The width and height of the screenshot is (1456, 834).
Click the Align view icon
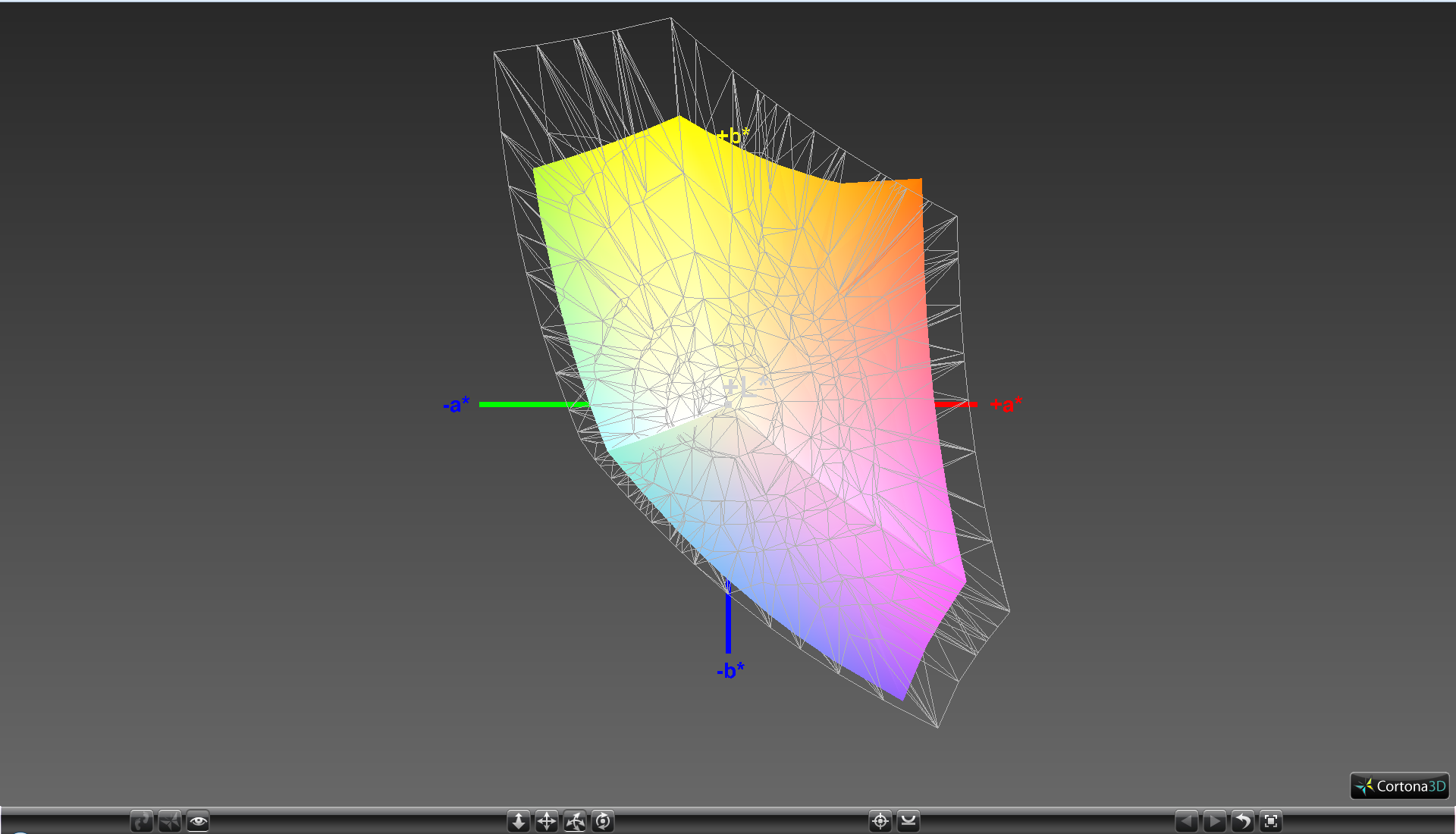tap(908, 821)
